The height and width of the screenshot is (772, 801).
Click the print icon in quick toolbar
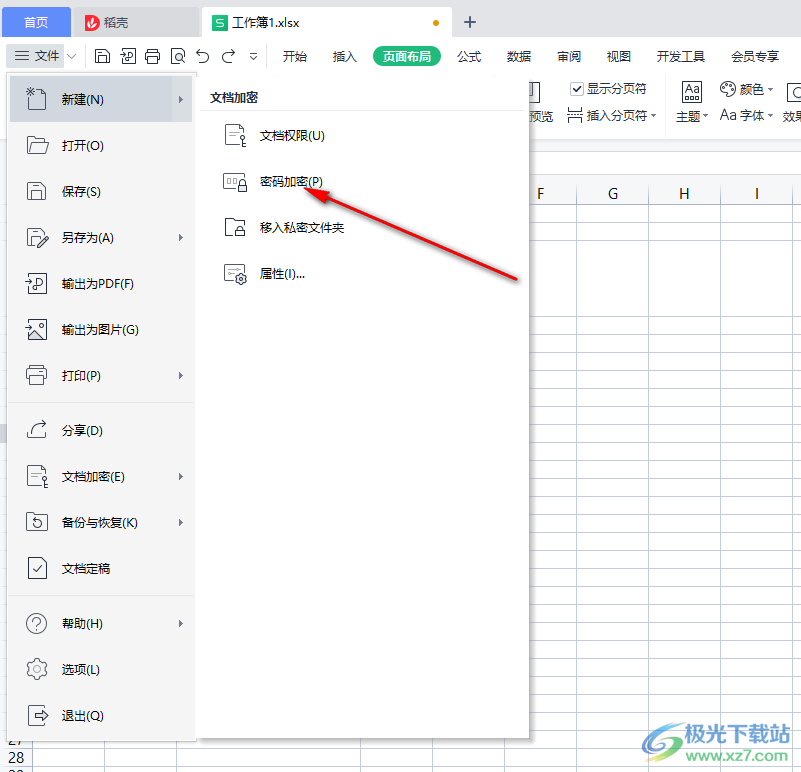pos(152,56)
